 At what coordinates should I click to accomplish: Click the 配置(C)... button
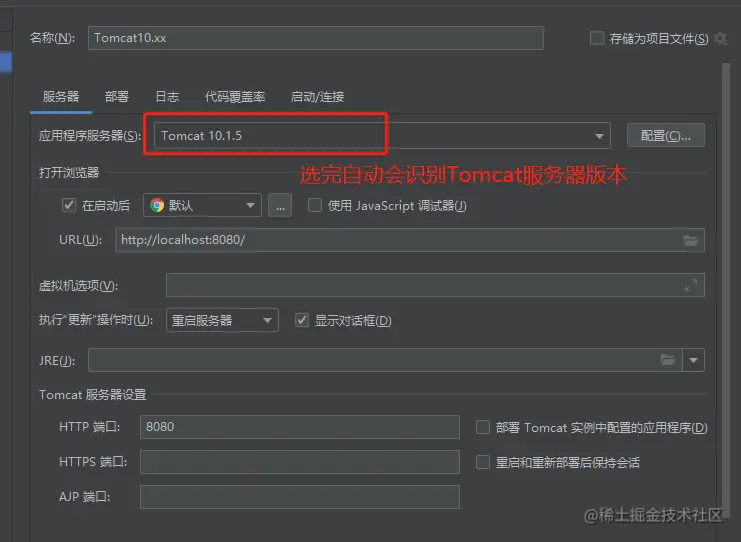(665, 136)
